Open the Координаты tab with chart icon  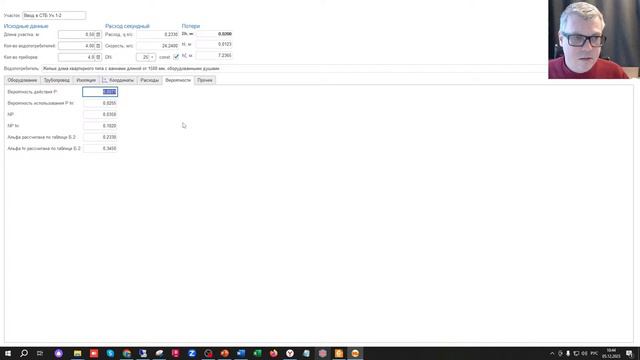click(118, 80)
